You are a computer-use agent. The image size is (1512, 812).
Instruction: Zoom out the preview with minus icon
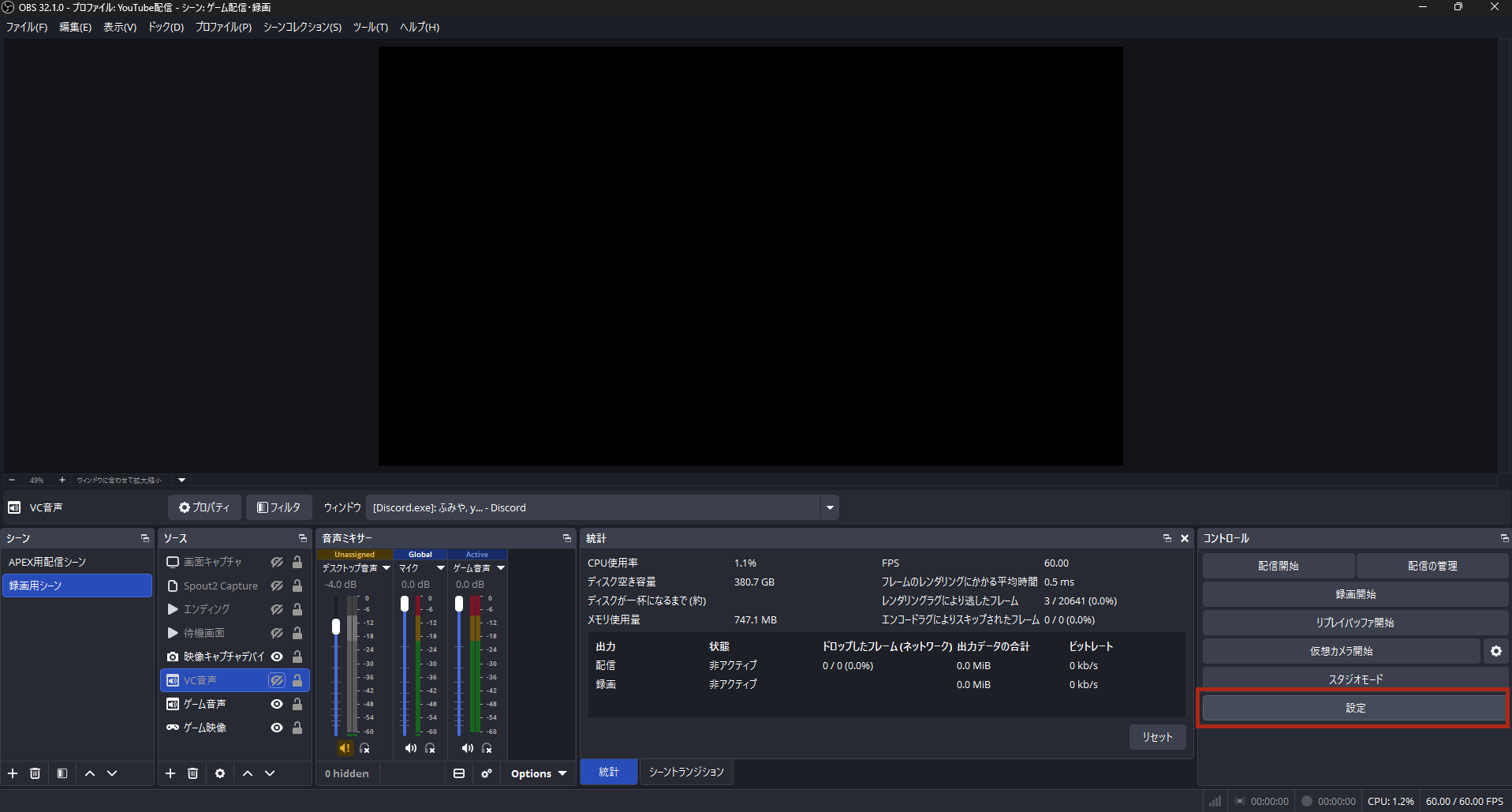[12, 480]
